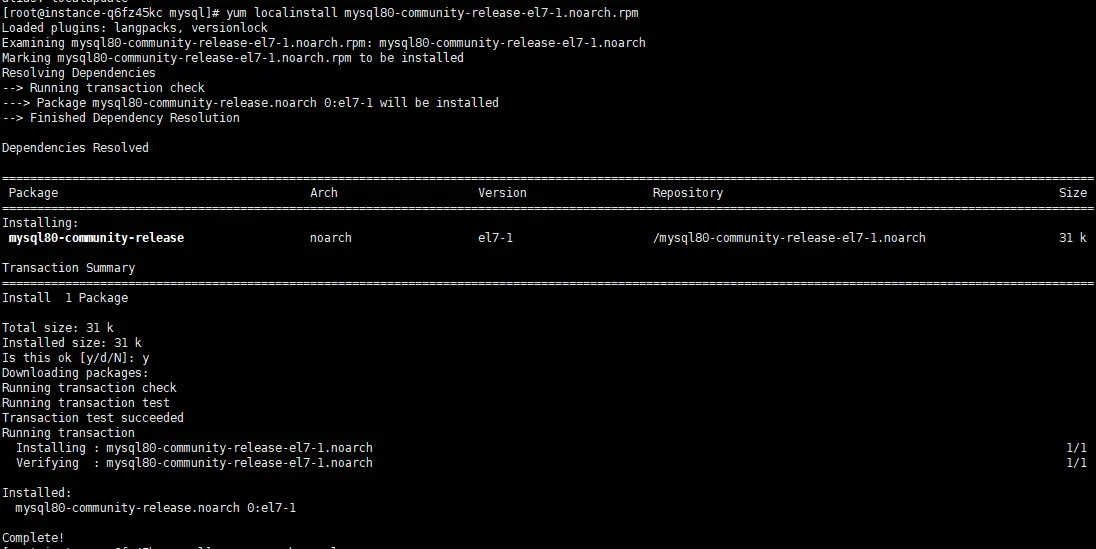Click the '1/1' counter on Installing row
Viewport: 1096px width, 549px height.
click(x=1076, y=448)
